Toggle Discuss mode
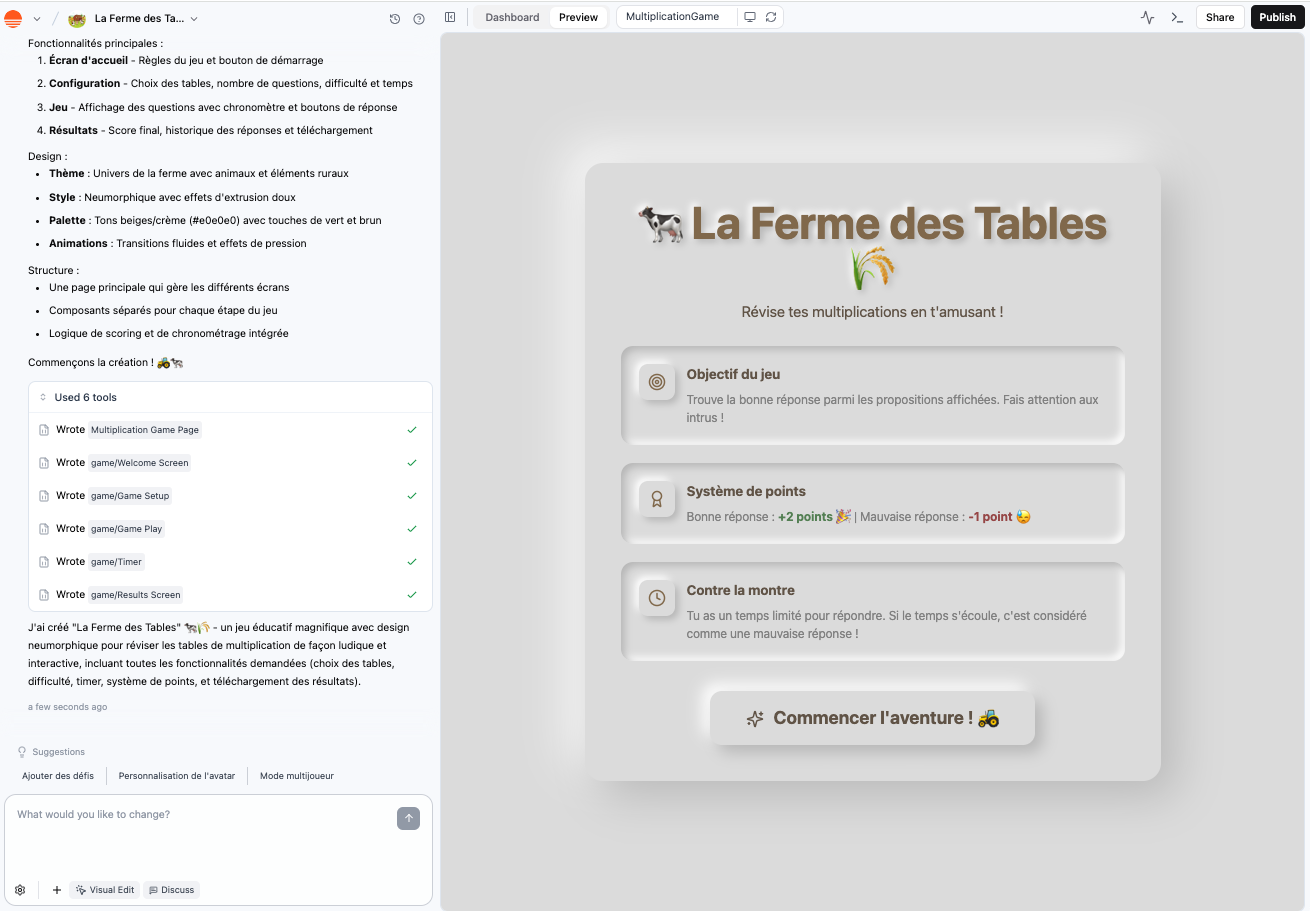Image resolution: width=1310 pixels, height=911 pixels. pyautogui.click(x=171, y=889)
